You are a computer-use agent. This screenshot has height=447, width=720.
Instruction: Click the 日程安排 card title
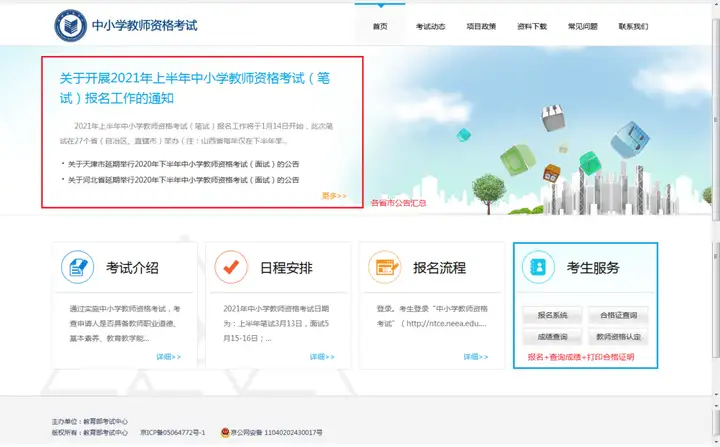tap(286, 268)
